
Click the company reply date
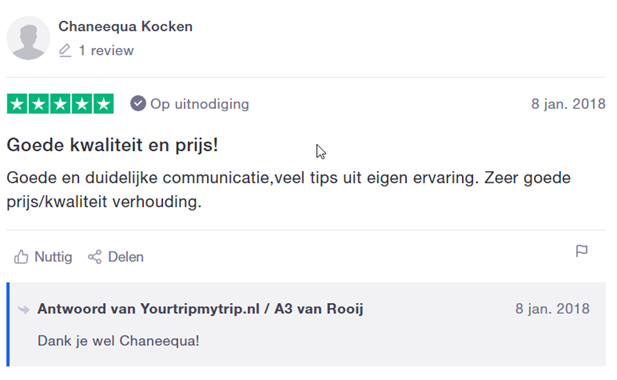point(552,309)
